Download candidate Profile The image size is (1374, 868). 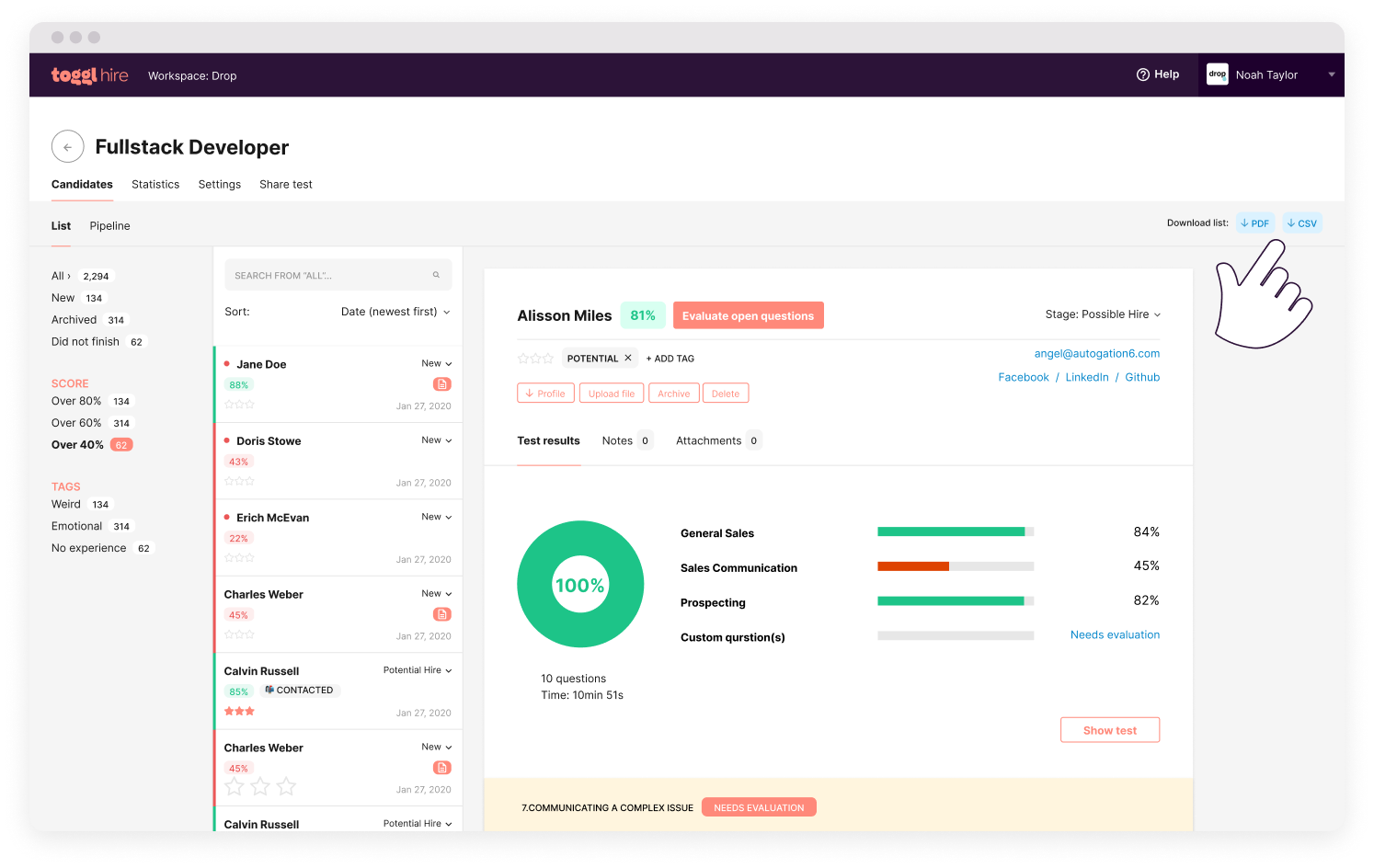pyautogui.click(x=545, y=394)
